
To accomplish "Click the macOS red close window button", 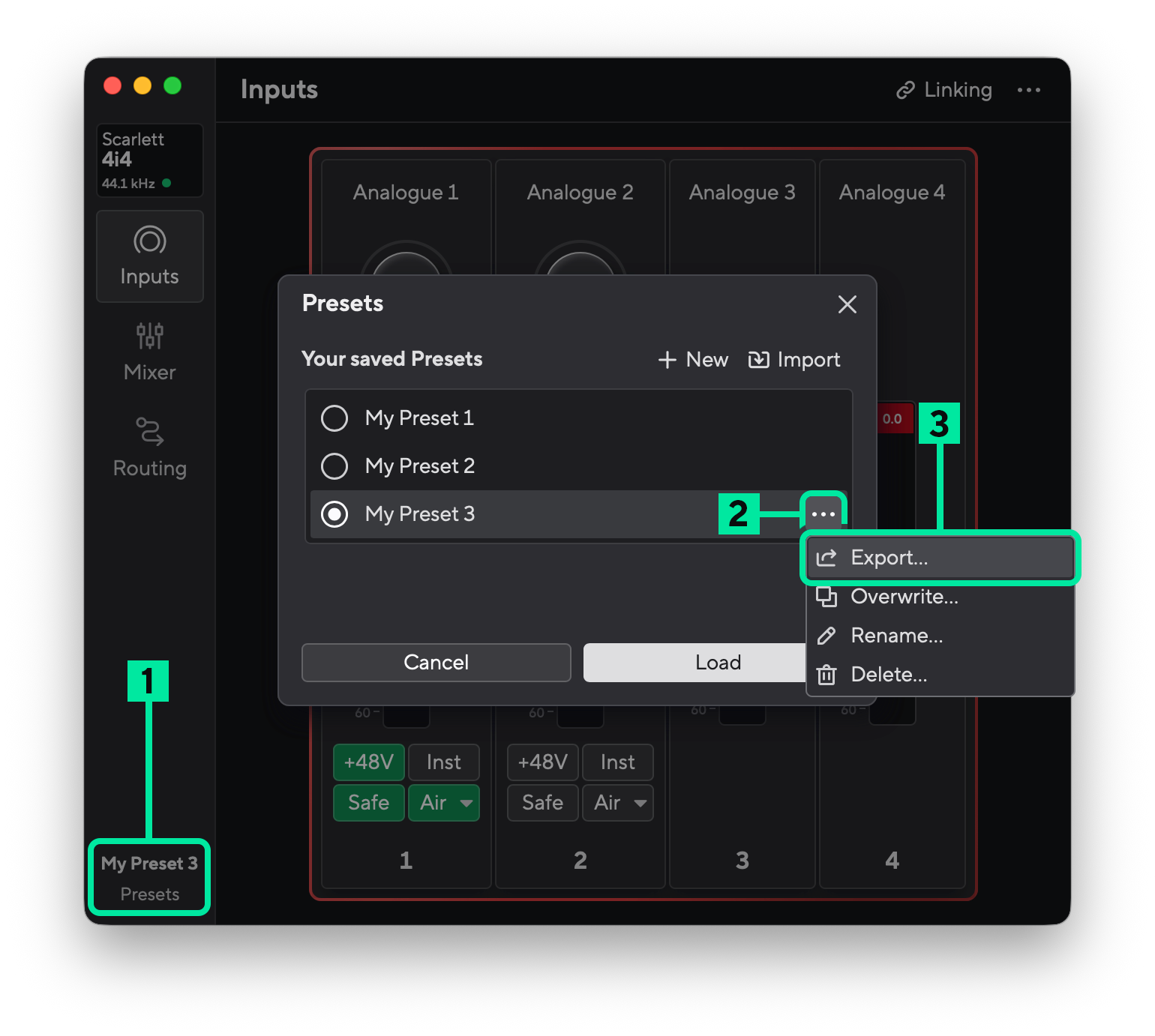I will coord(112,85).
